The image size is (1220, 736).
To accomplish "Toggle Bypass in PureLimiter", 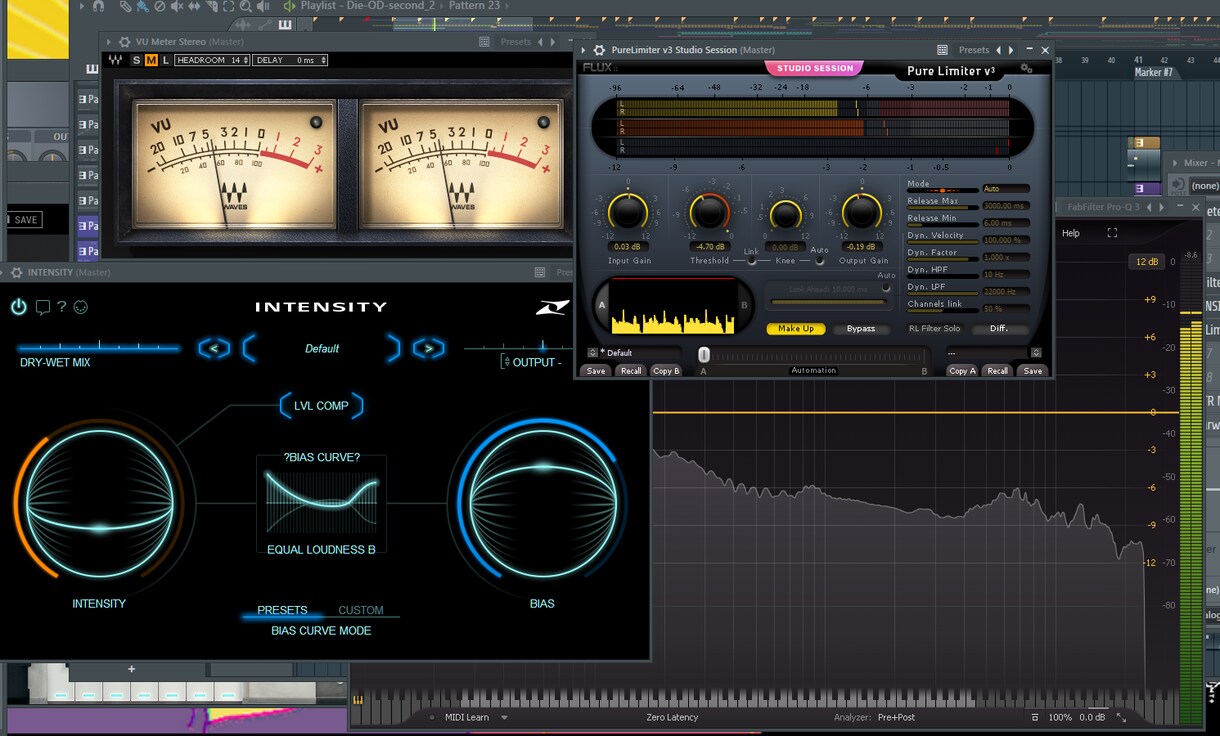I will (860, 328).
